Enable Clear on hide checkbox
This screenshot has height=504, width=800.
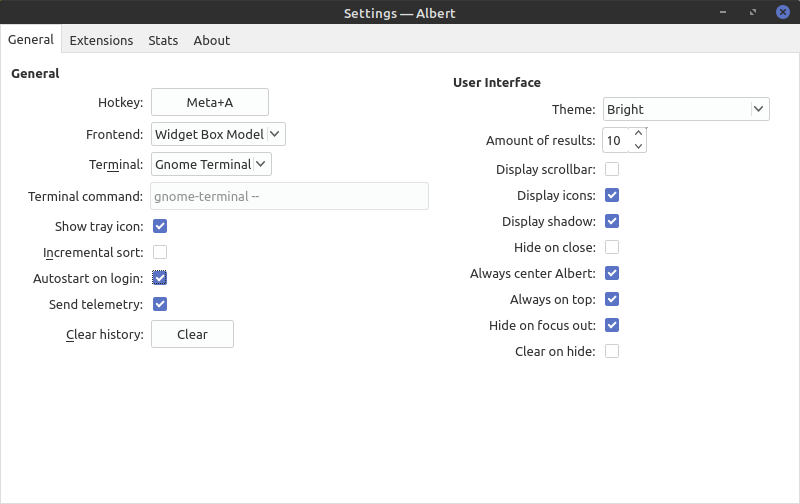point(612,351)
